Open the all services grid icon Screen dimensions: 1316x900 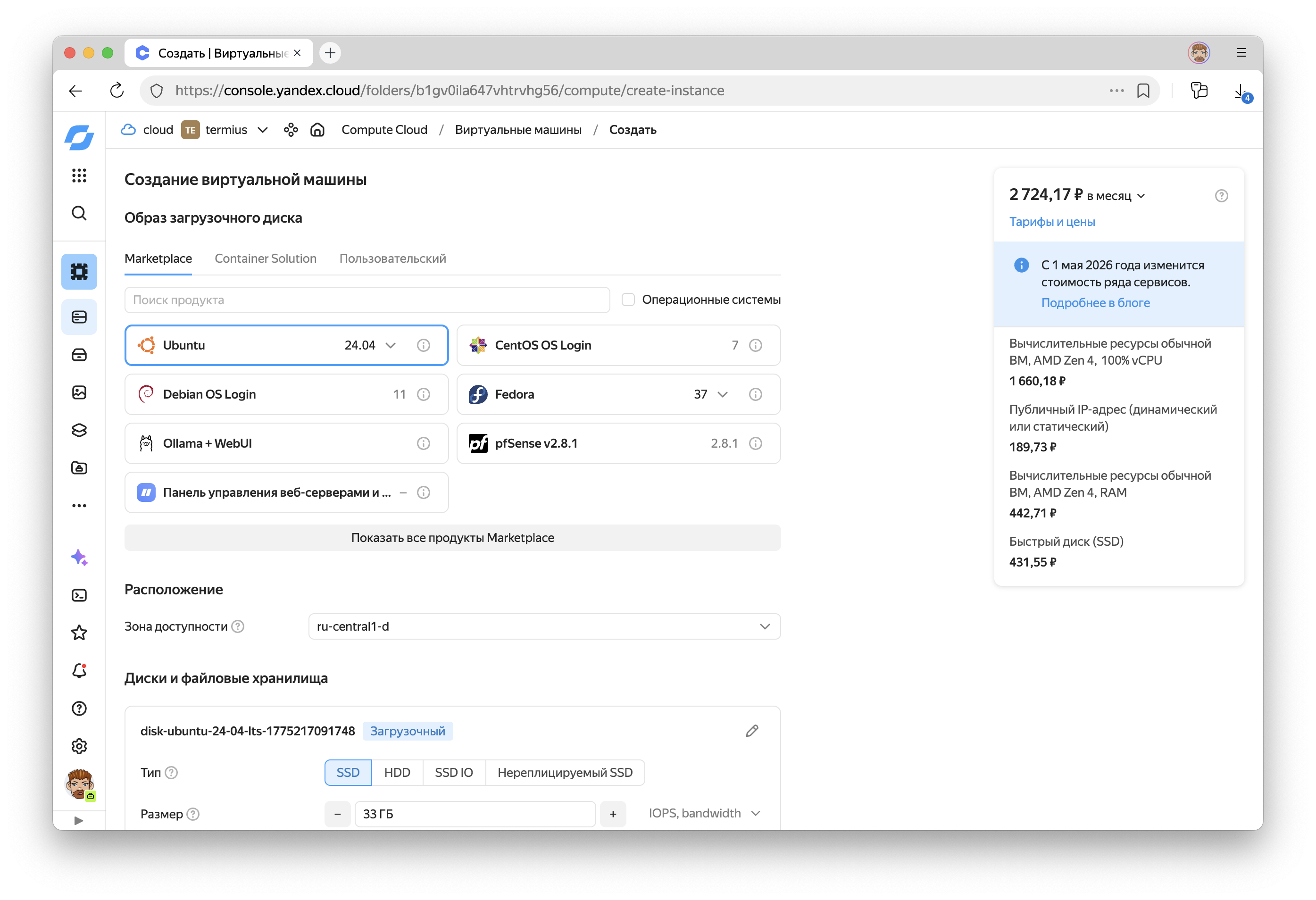[79, 175]
